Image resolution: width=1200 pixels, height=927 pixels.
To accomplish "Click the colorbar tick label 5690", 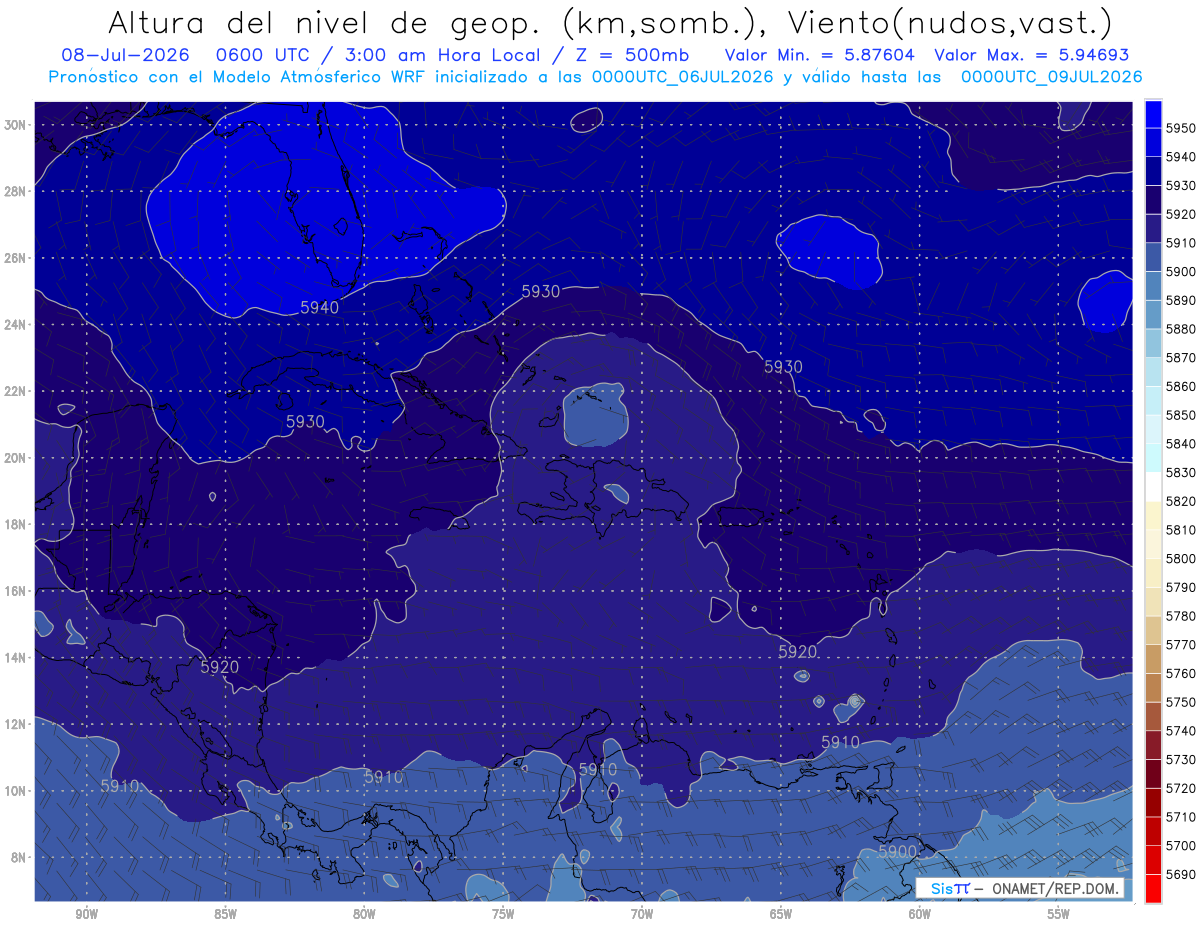I will pyautogui.click(x=1182, y=874).
